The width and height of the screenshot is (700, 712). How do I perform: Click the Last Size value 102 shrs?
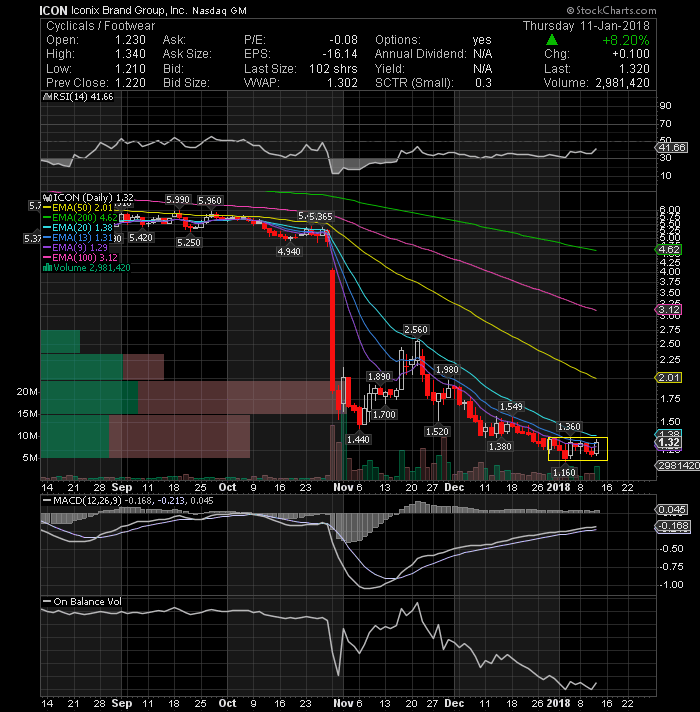[x=333, y=69]
